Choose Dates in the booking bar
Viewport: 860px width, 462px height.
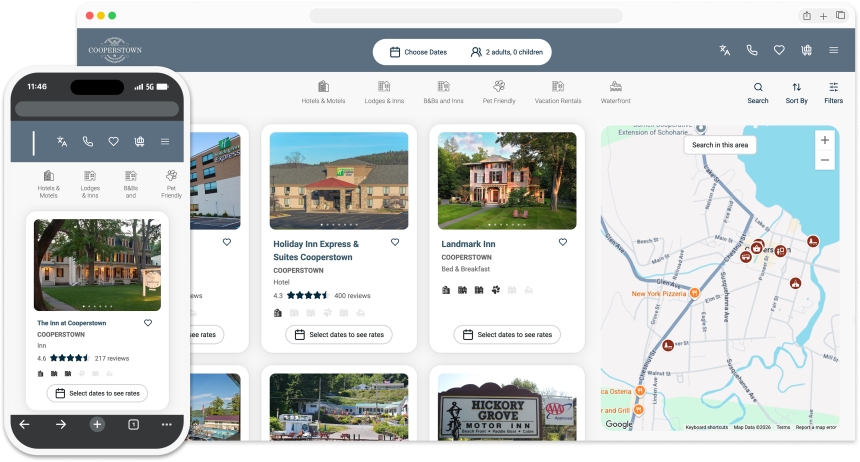418,52
